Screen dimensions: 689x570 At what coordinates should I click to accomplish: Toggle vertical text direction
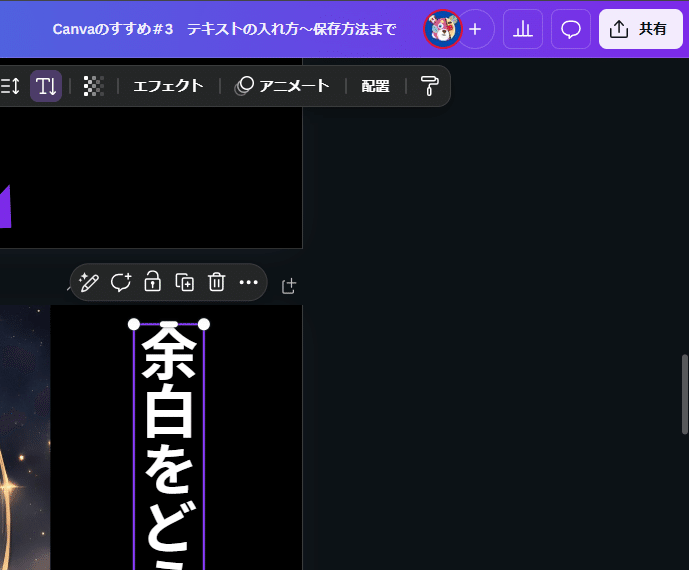tap(46, 86)
